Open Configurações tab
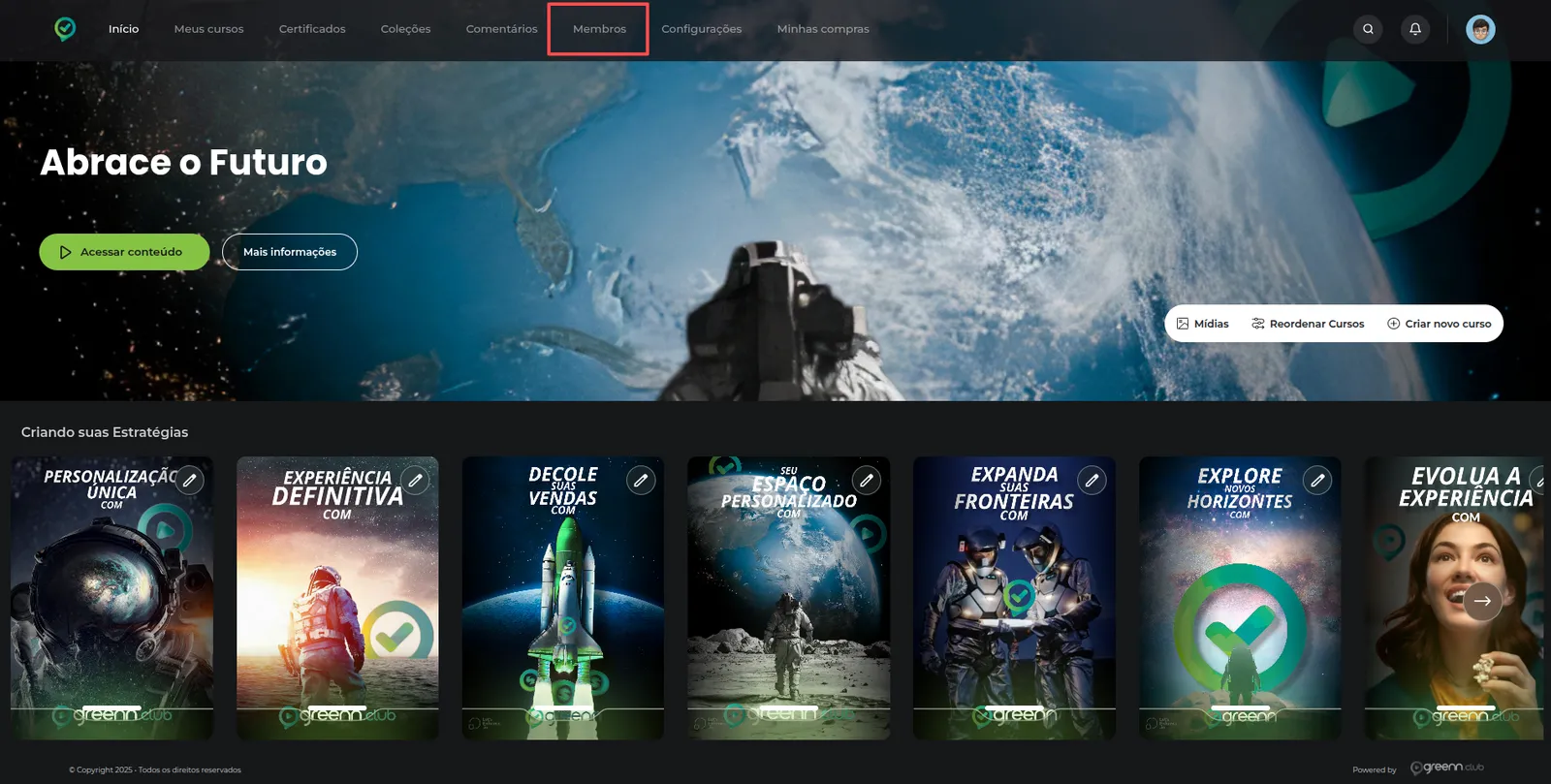The image size is (1551, 784). 701,29
